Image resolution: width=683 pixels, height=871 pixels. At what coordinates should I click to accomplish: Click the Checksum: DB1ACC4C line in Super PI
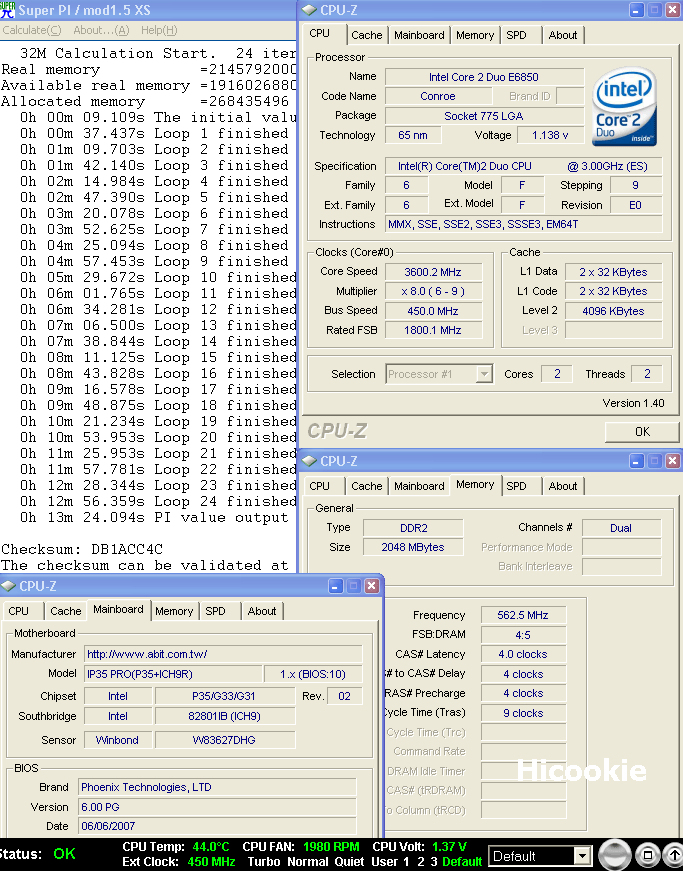[82, 549]
